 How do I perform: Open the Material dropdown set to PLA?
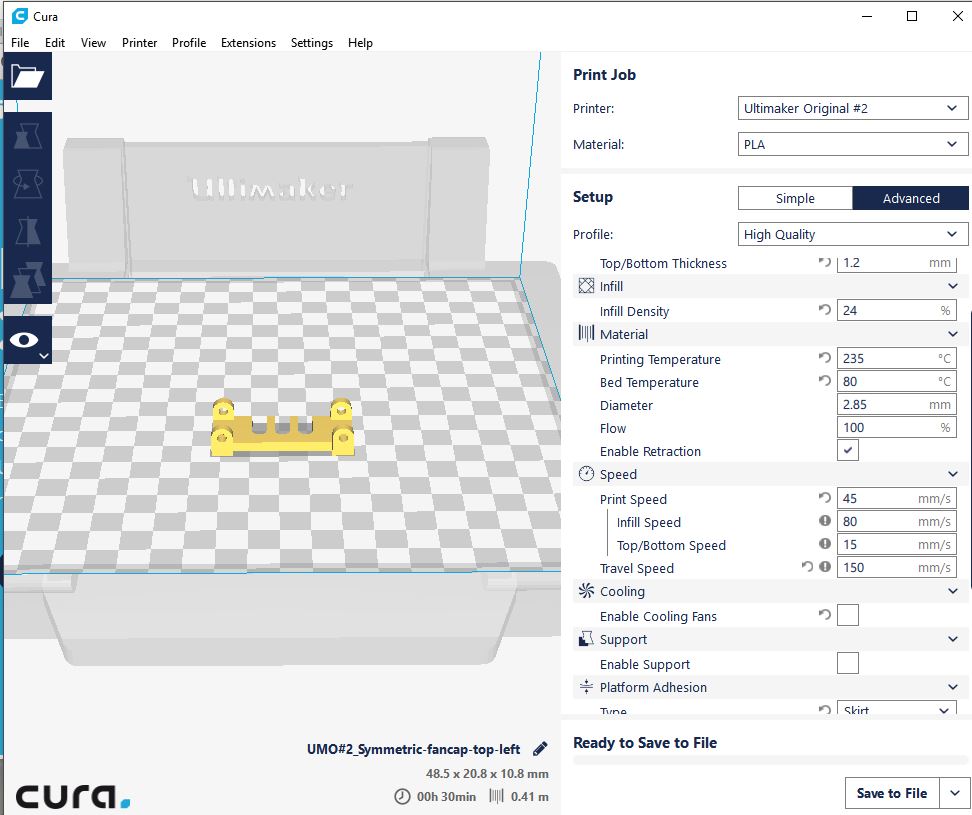click(852, 144)
